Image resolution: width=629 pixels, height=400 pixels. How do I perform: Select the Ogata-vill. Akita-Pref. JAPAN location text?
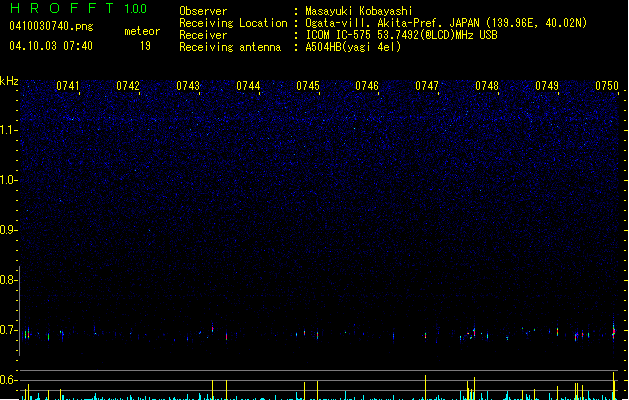(446, 23)
